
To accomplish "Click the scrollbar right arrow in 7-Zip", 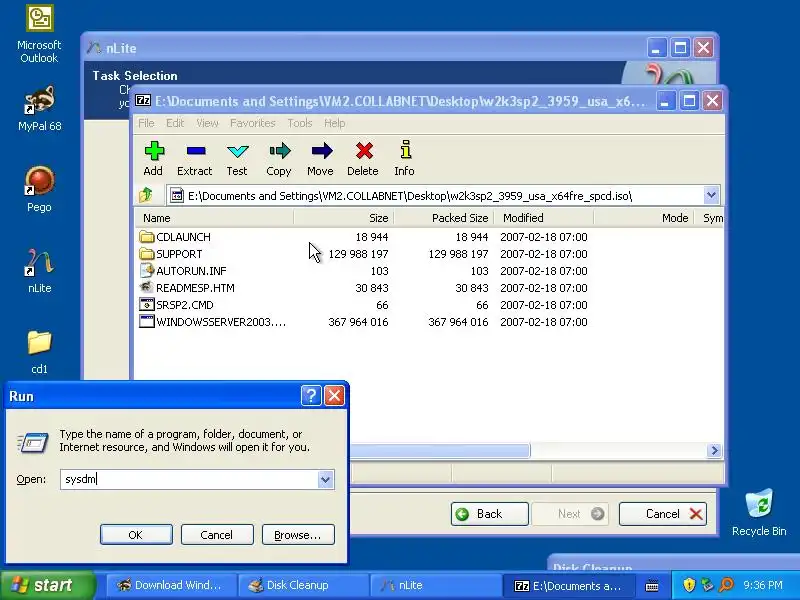I will [x=714, y=451].
